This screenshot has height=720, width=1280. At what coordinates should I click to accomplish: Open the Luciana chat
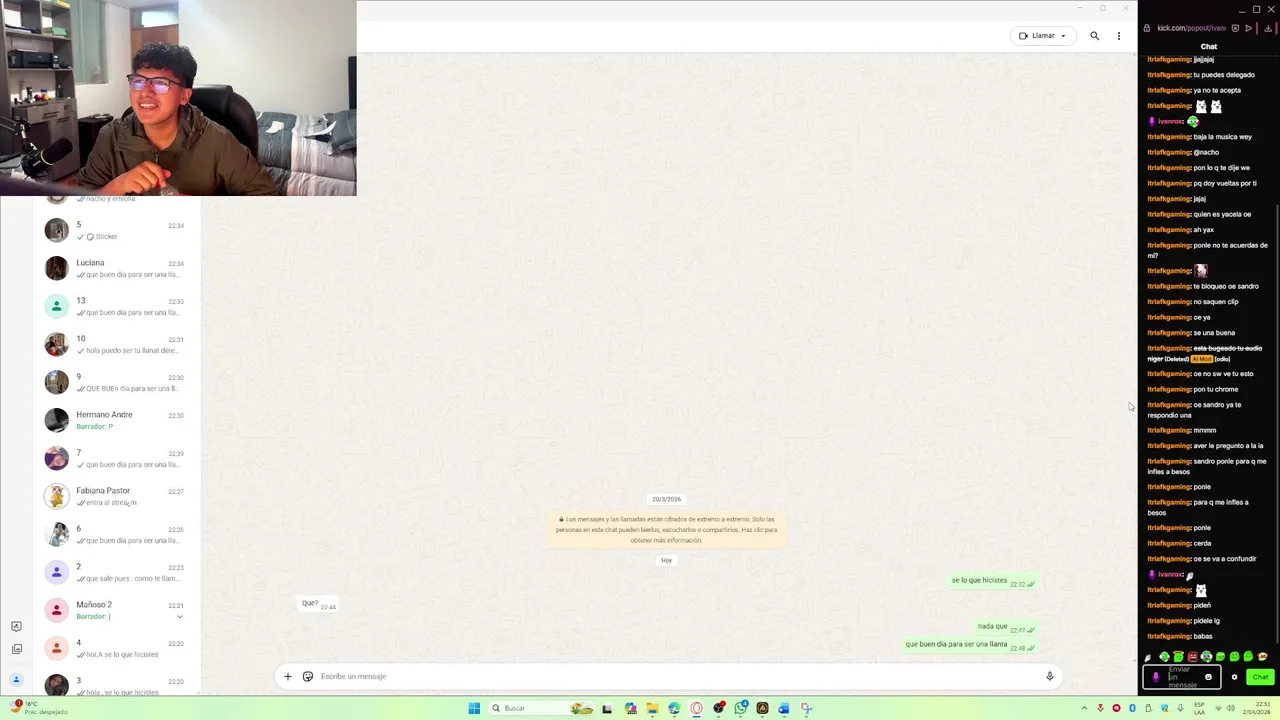point(117,268)
